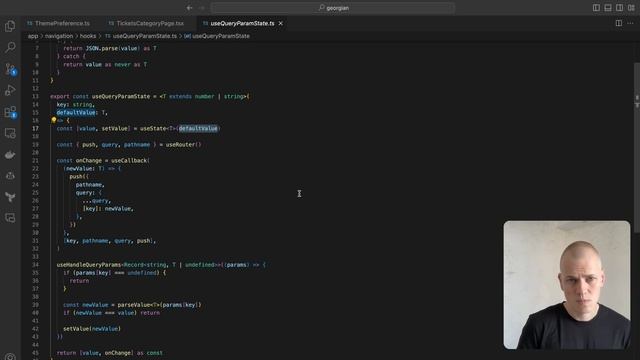Click 'useCallback' on line 21
The image size is (640, 360).
pyautogui.click(x=129, y=160)
